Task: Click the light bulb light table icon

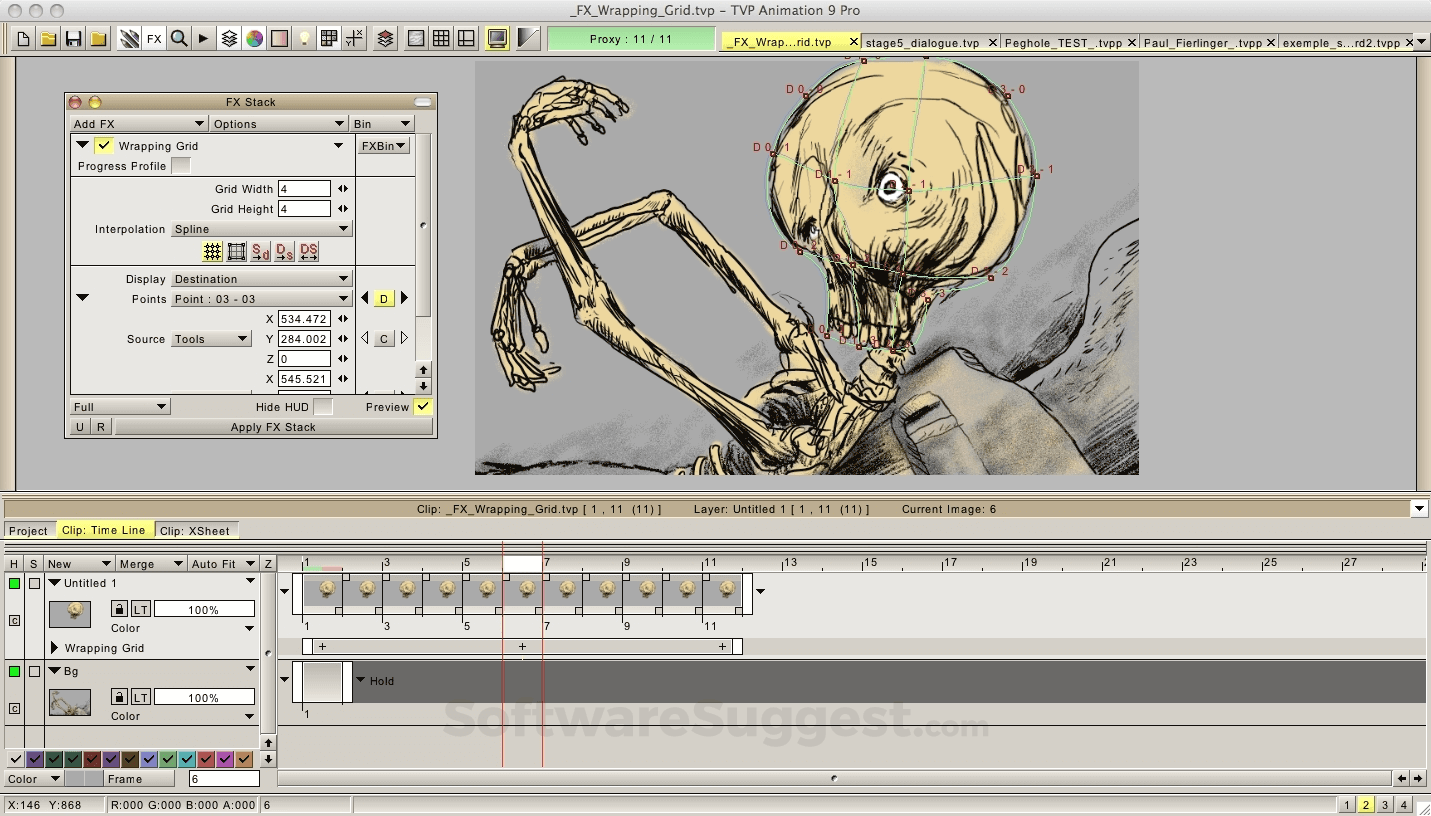Action: [305, 39]
